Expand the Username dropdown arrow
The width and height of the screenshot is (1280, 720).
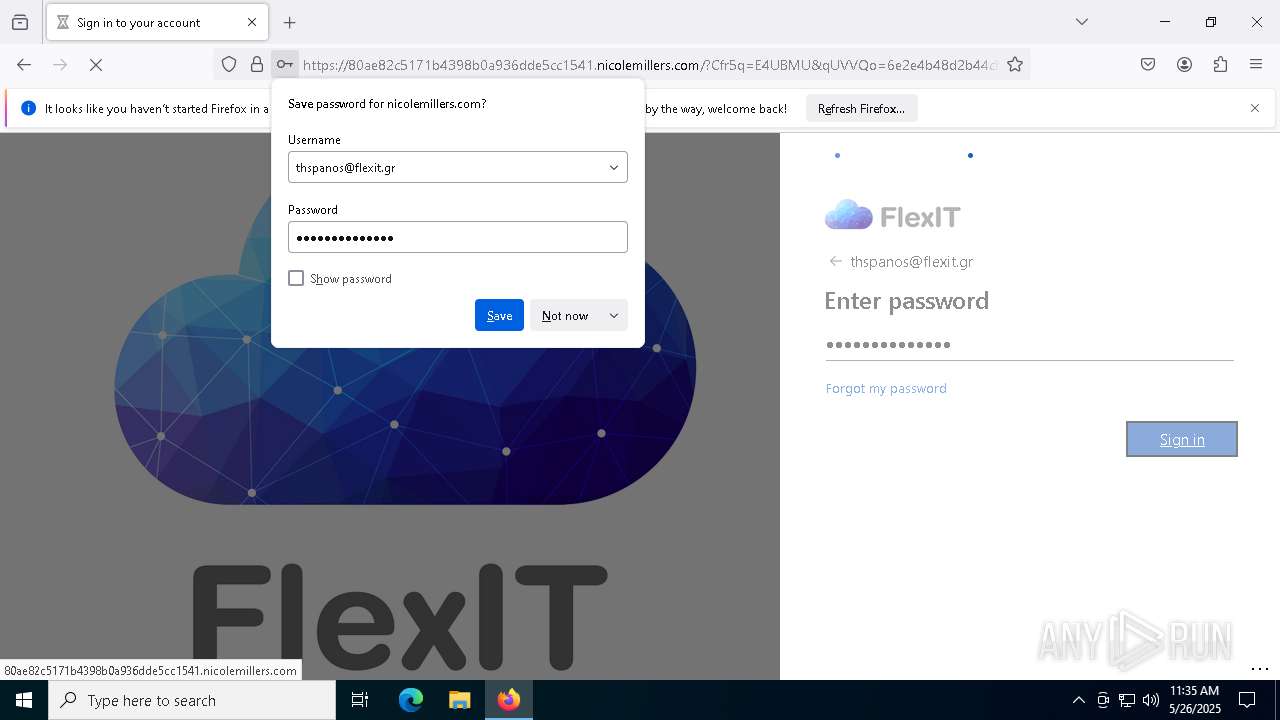coord(614,167)
